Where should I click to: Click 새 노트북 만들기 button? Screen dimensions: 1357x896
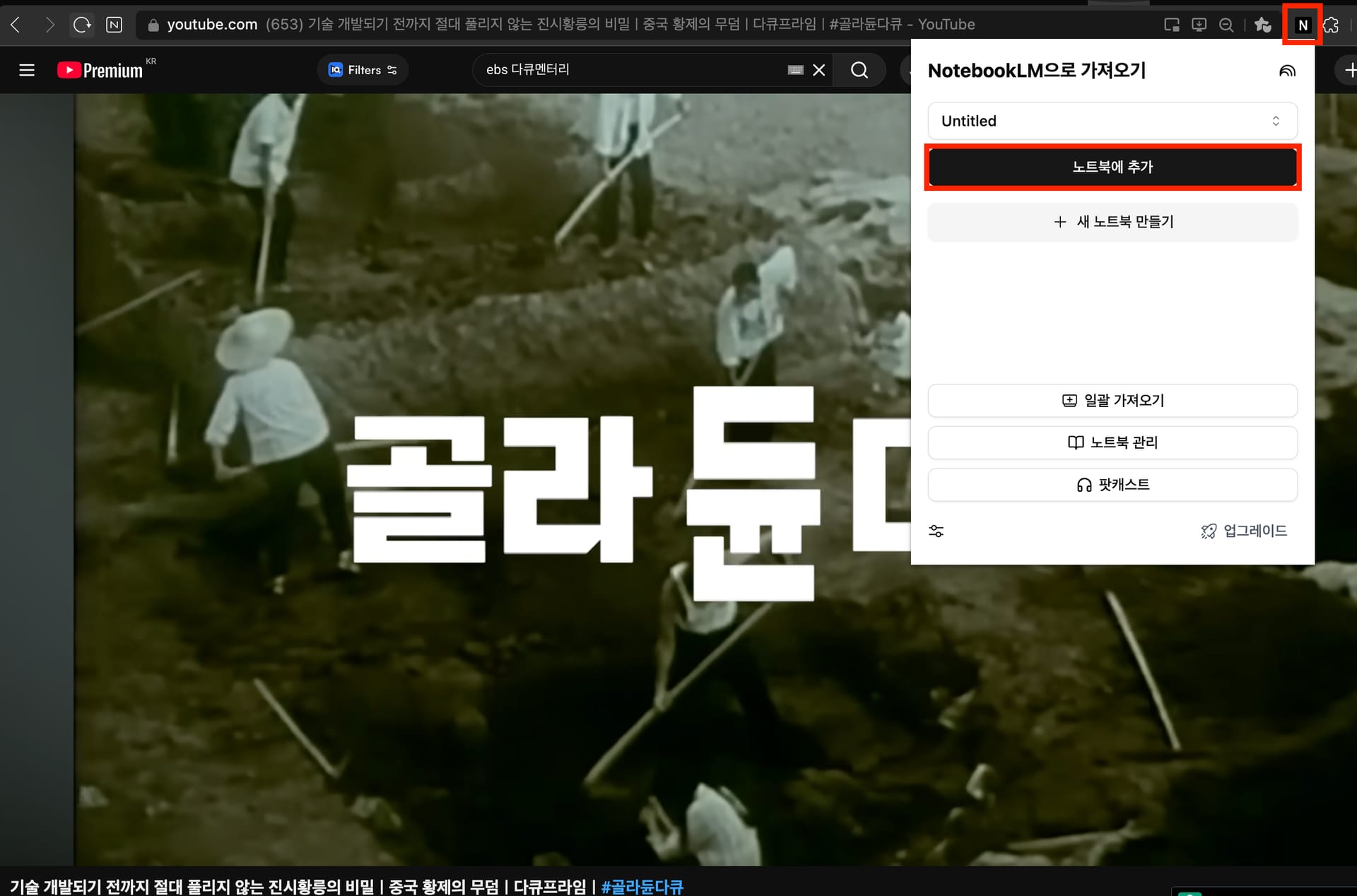(x=1112, y=222)
